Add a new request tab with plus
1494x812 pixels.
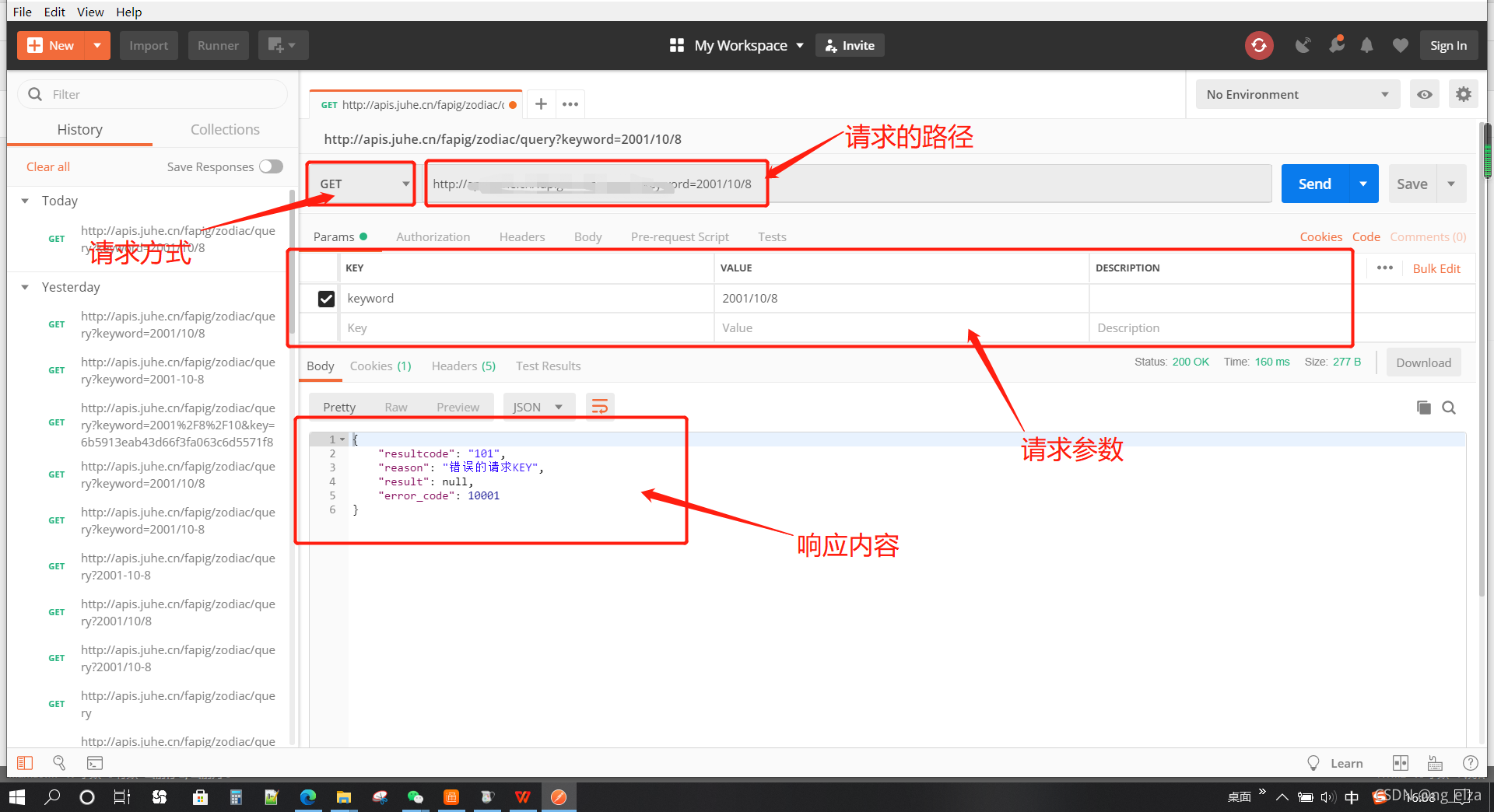click(541, 103)
